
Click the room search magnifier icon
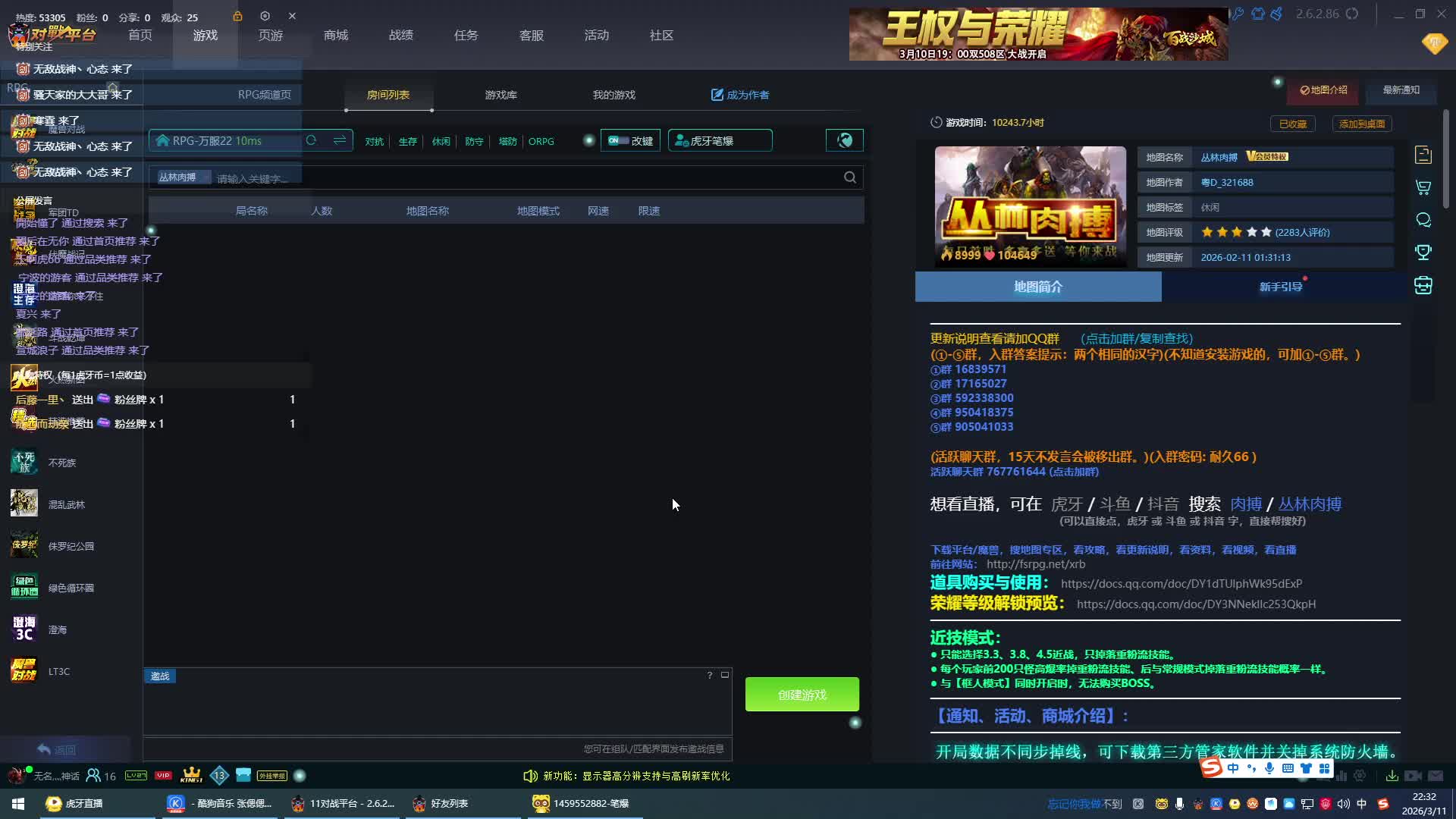pos(849,177)
